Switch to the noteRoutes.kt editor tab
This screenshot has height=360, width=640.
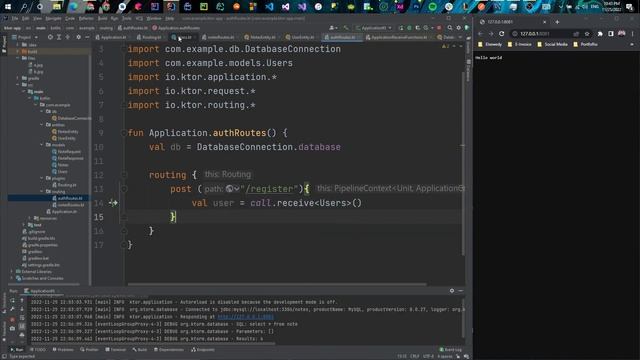tap(219, 37)
